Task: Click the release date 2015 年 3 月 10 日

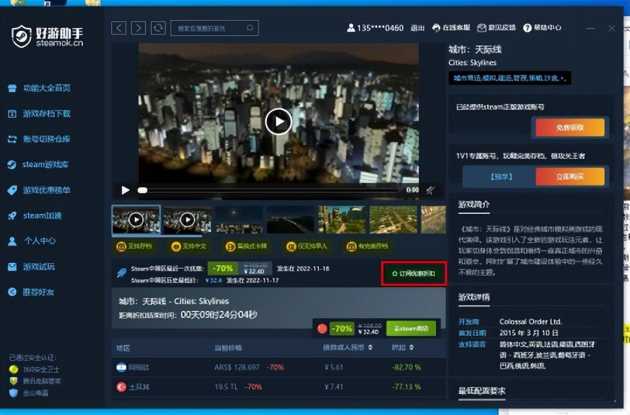Action: [529, 333]
